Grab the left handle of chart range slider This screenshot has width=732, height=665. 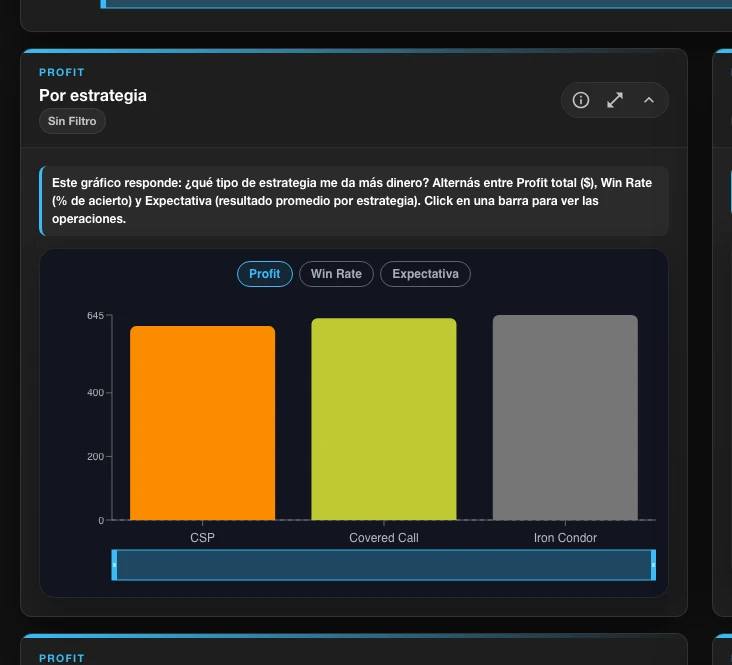pos(114,565)
